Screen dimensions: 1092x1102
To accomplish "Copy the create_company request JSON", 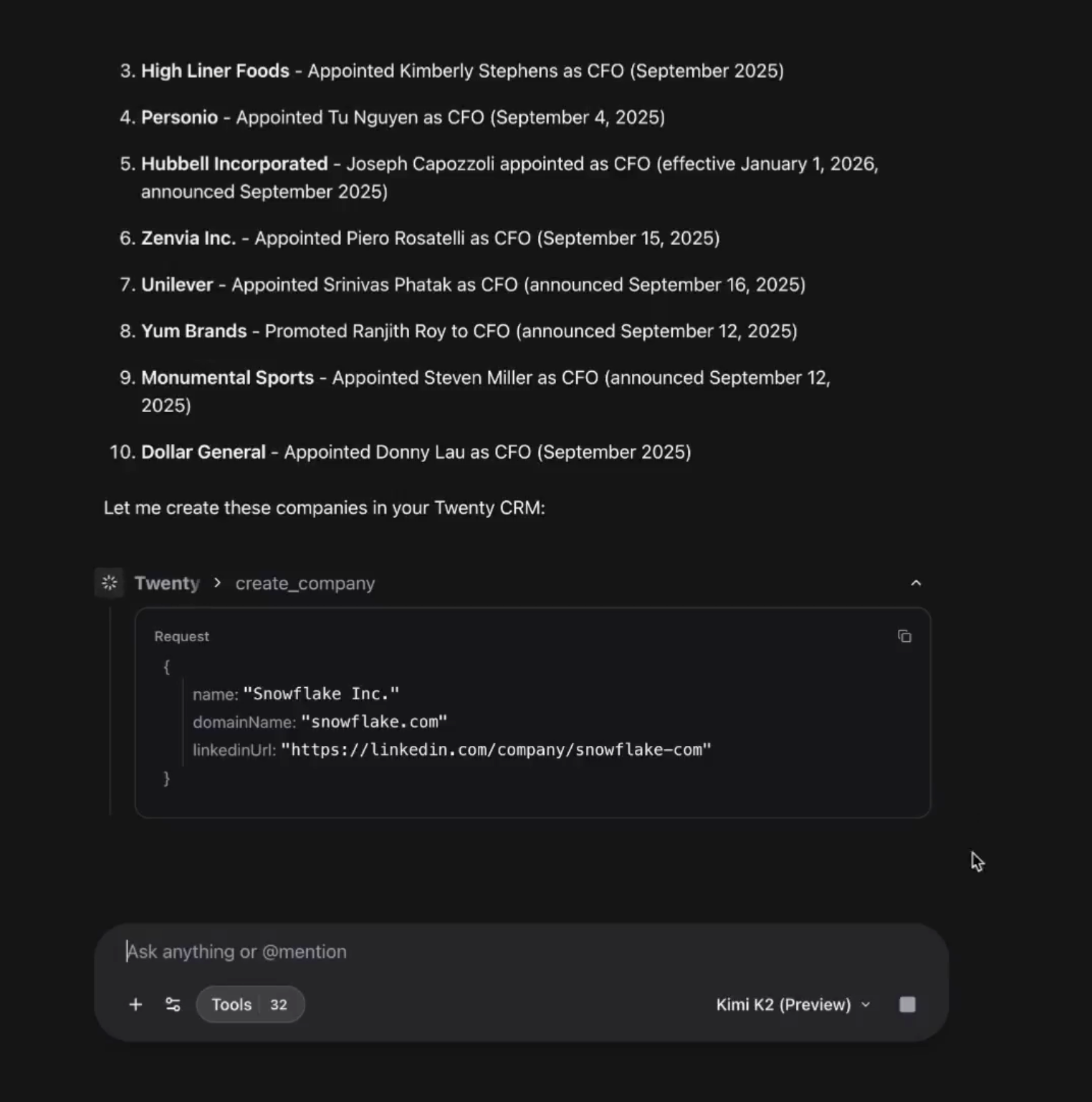I will [x=904, y=636].
